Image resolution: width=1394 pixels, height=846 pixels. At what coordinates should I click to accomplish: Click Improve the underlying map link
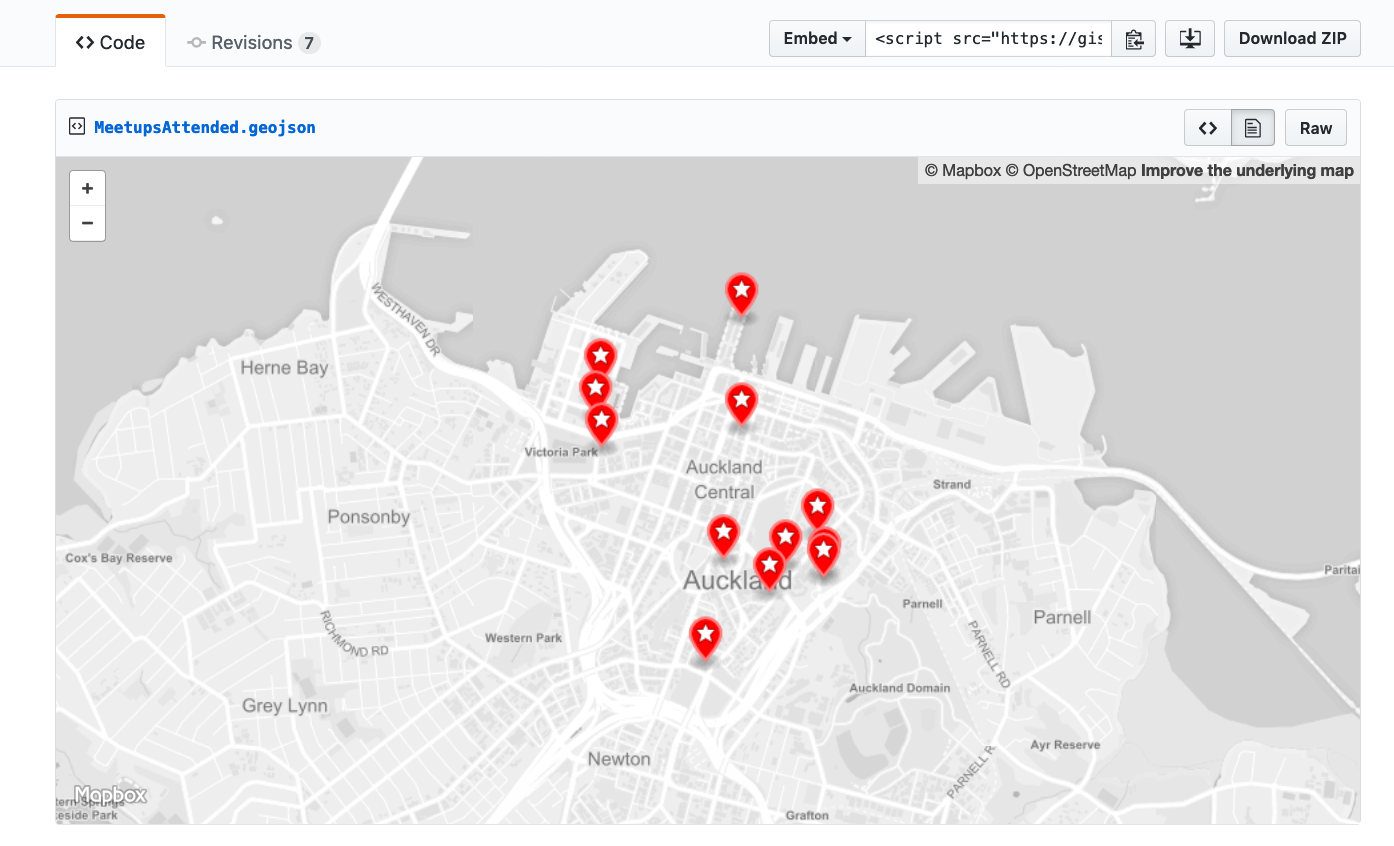1247,170
